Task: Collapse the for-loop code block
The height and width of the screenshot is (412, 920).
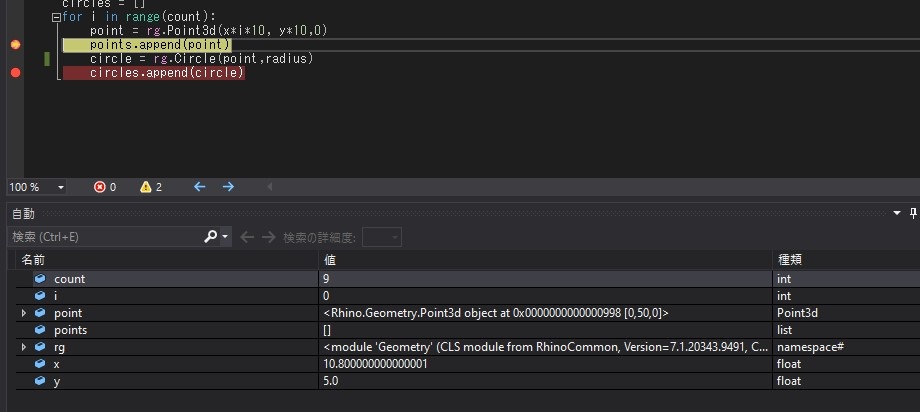Action: [x=56, y=18]
